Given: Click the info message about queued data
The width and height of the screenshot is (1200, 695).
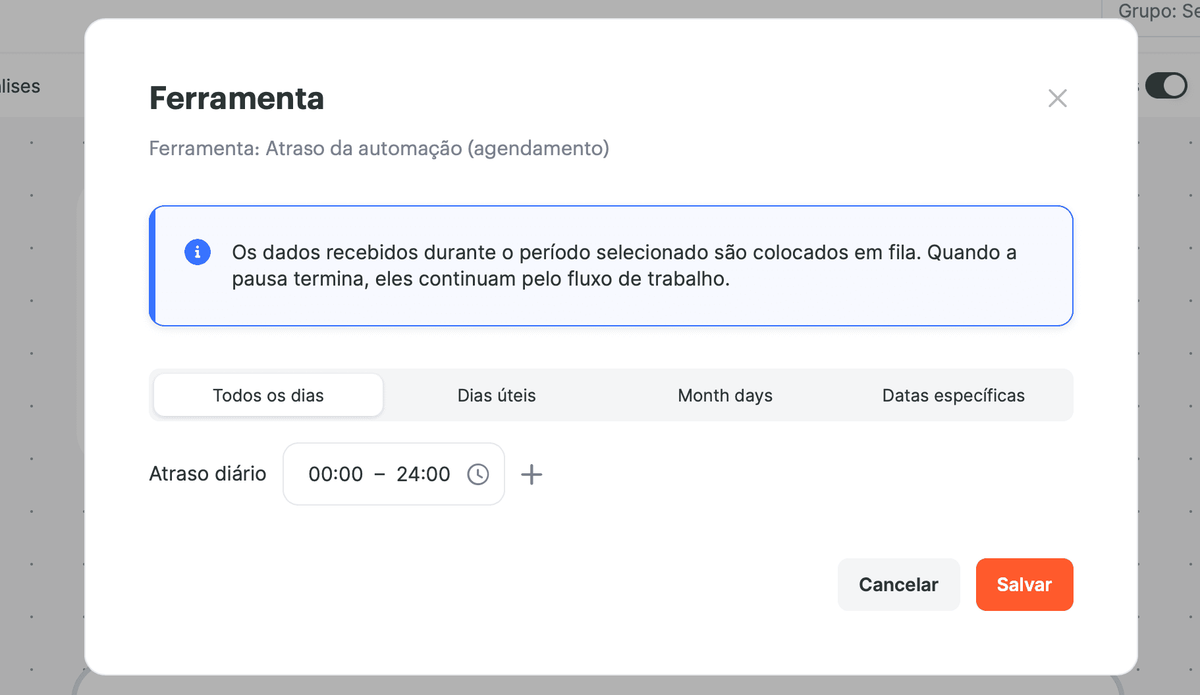Looking at the screenshot, I should coord(624,265).
